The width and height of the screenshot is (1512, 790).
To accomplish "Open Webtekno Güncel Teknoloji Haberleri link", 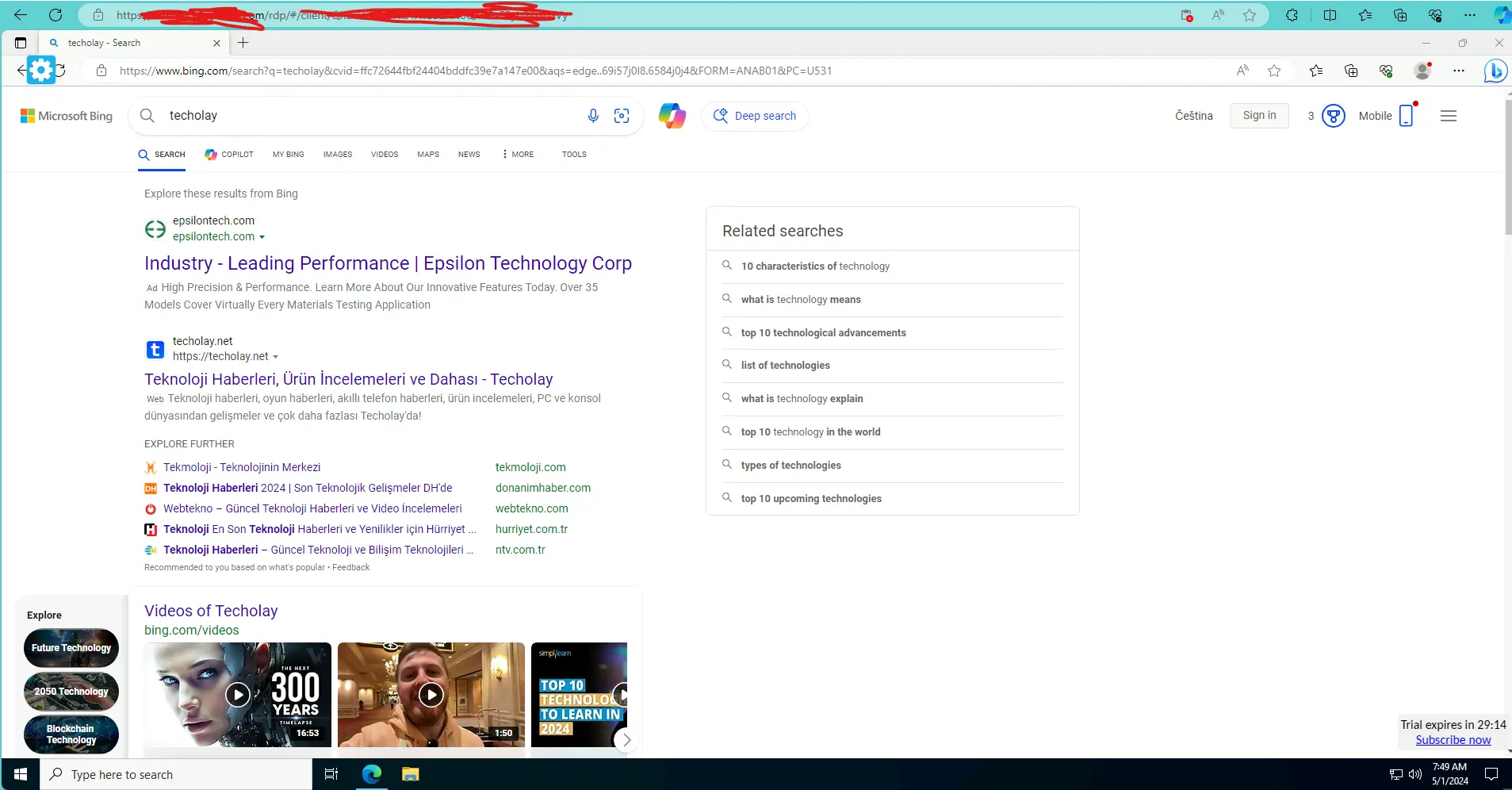I will pos(312,508).
